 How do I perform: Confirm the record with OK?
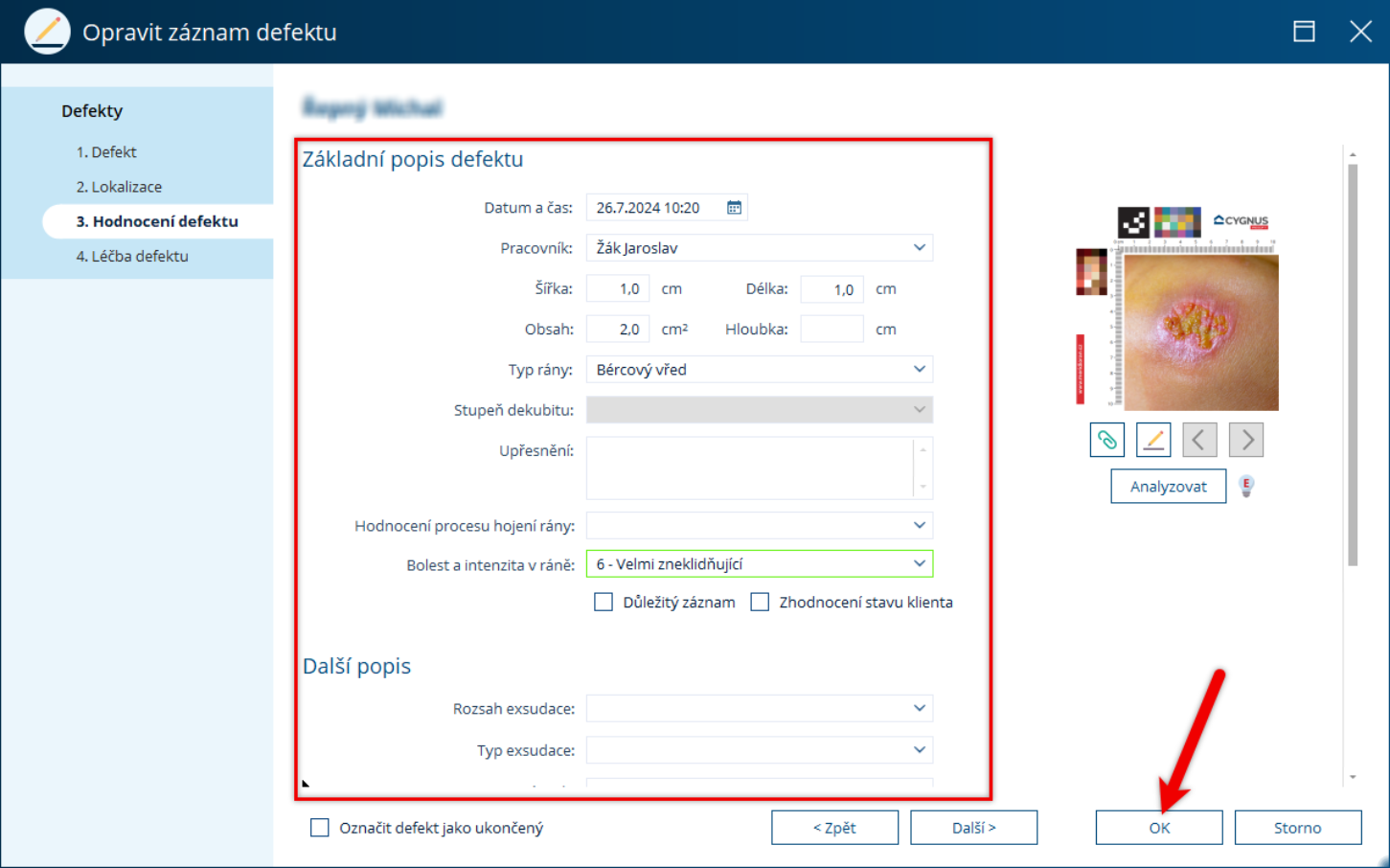tap(1159, 828)
